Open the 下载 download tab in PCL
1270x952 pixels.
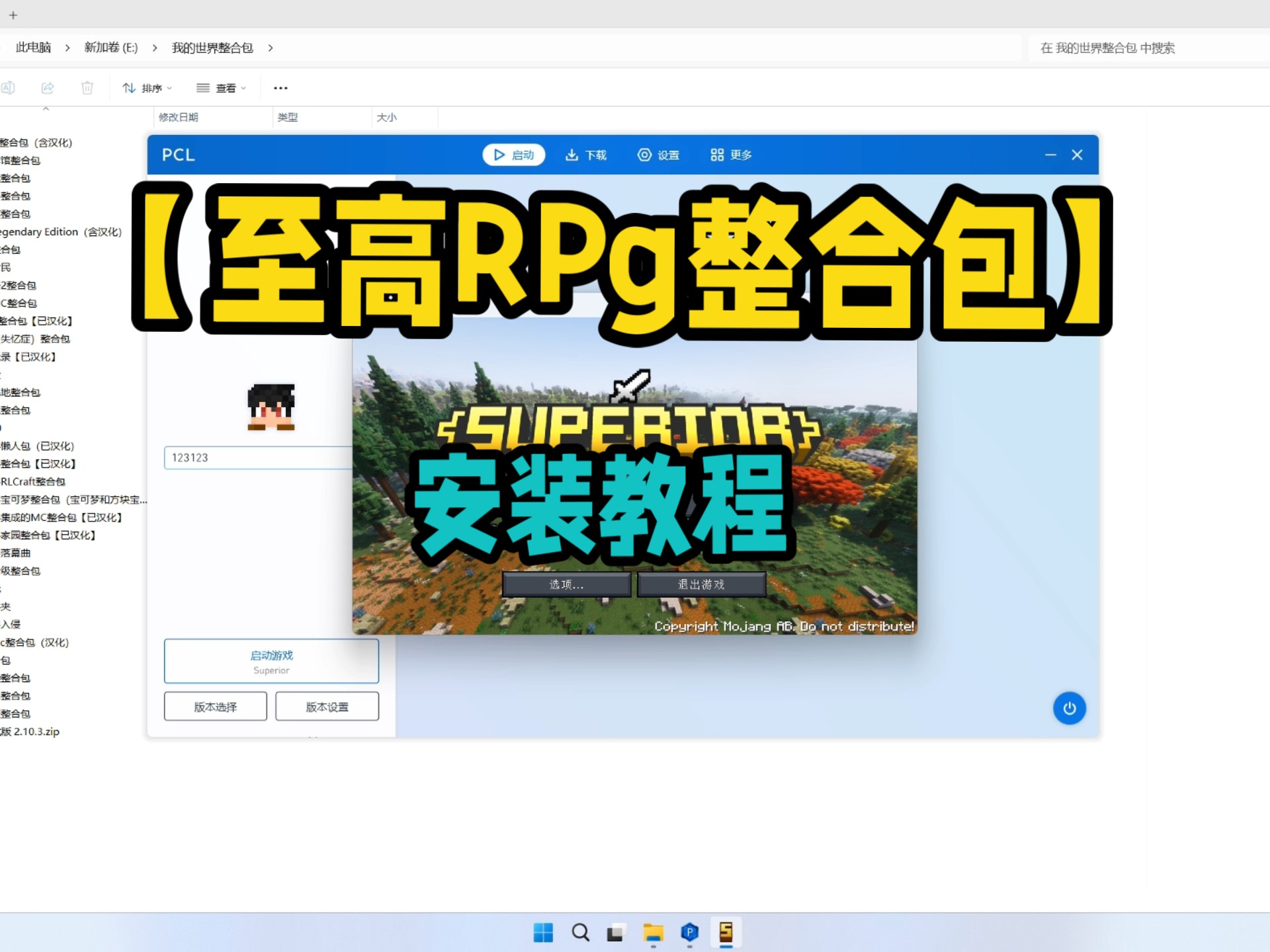(586, 155)
